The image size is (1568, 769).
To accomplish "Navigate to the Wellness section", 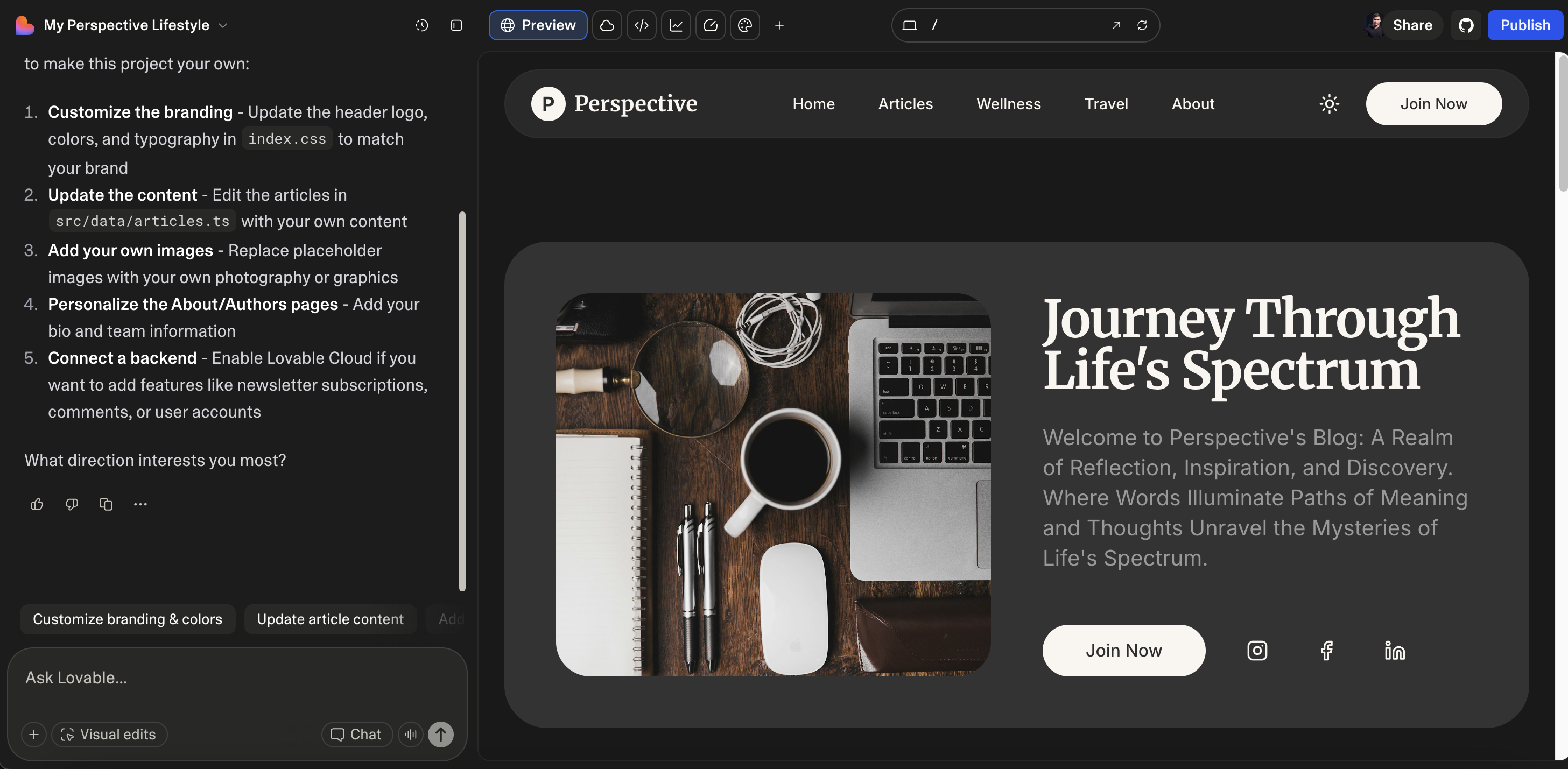I will tap(1008, 104).
